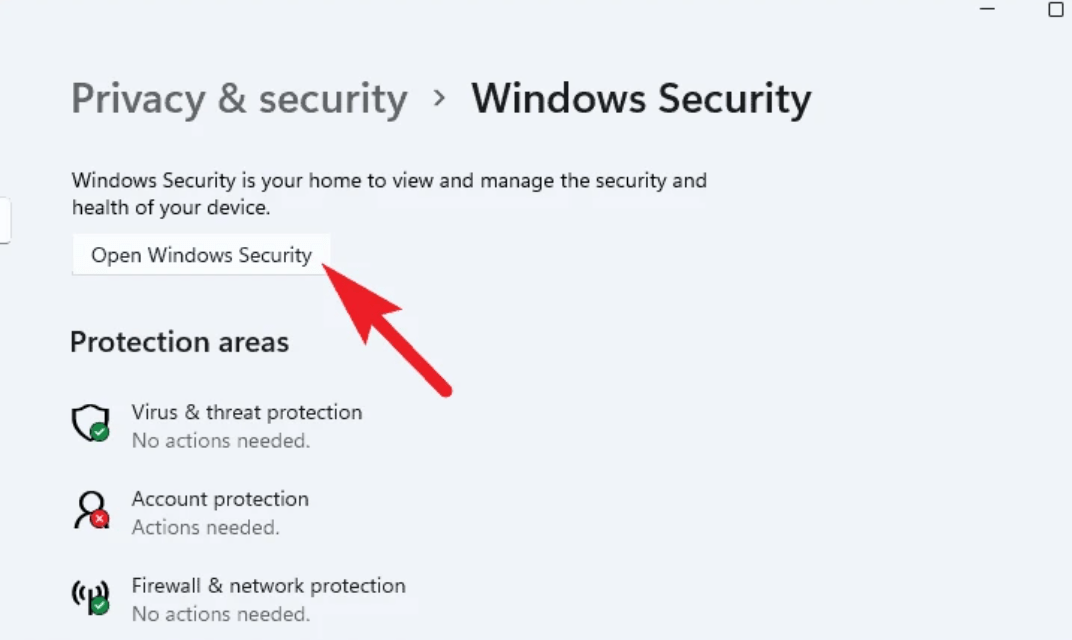Screen dimensions: 1072x640
Task: Maximize the Settings window
Action: pyautogui.click(x=1055, y=10)
